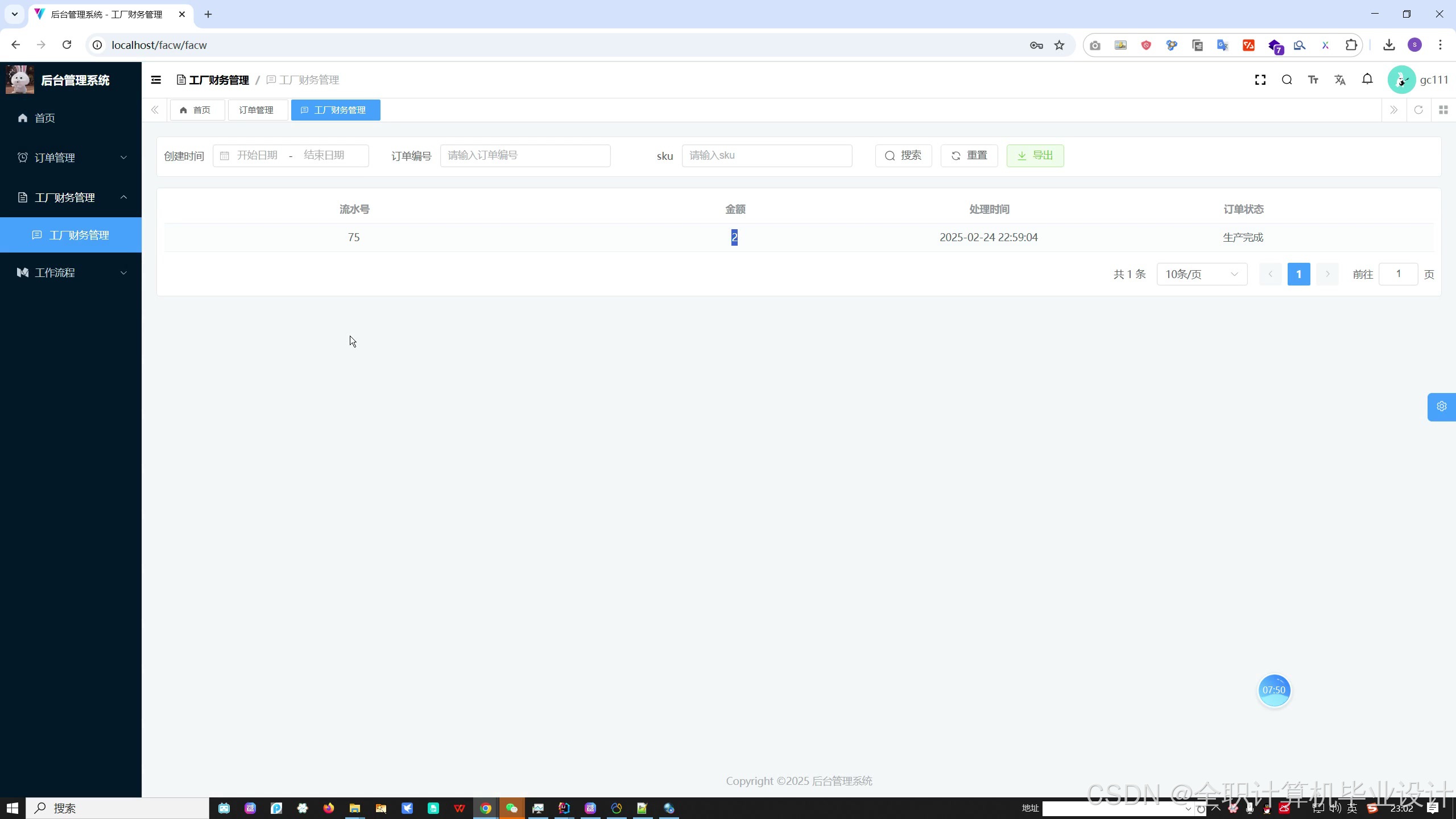Collapse the 工厂财务管理 sidebar group
Image resolution: width=1456 pixels, height=819 pixels.
click(x=71, y=197)
